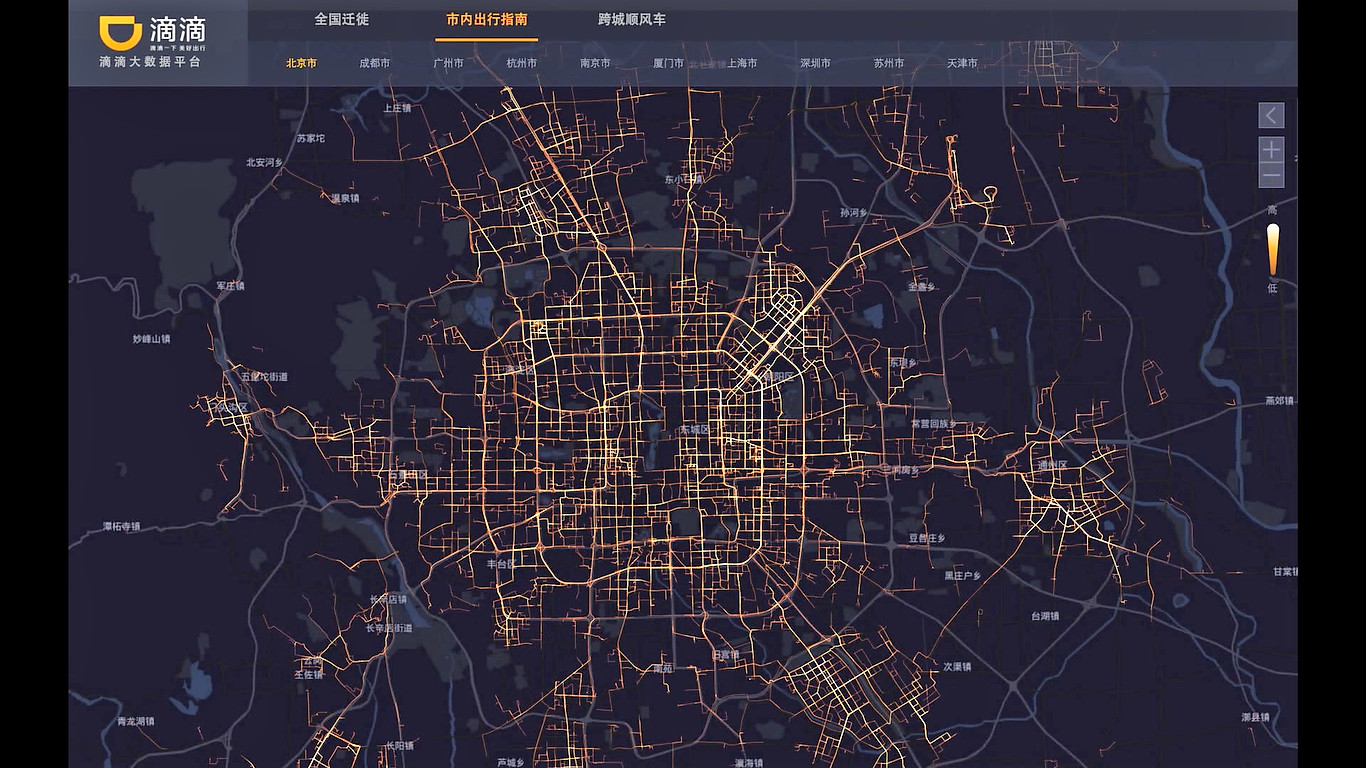Screen dimensions: 1366x768
Task: Click the 瀛海镇 map label
Action: pos(749,762)
